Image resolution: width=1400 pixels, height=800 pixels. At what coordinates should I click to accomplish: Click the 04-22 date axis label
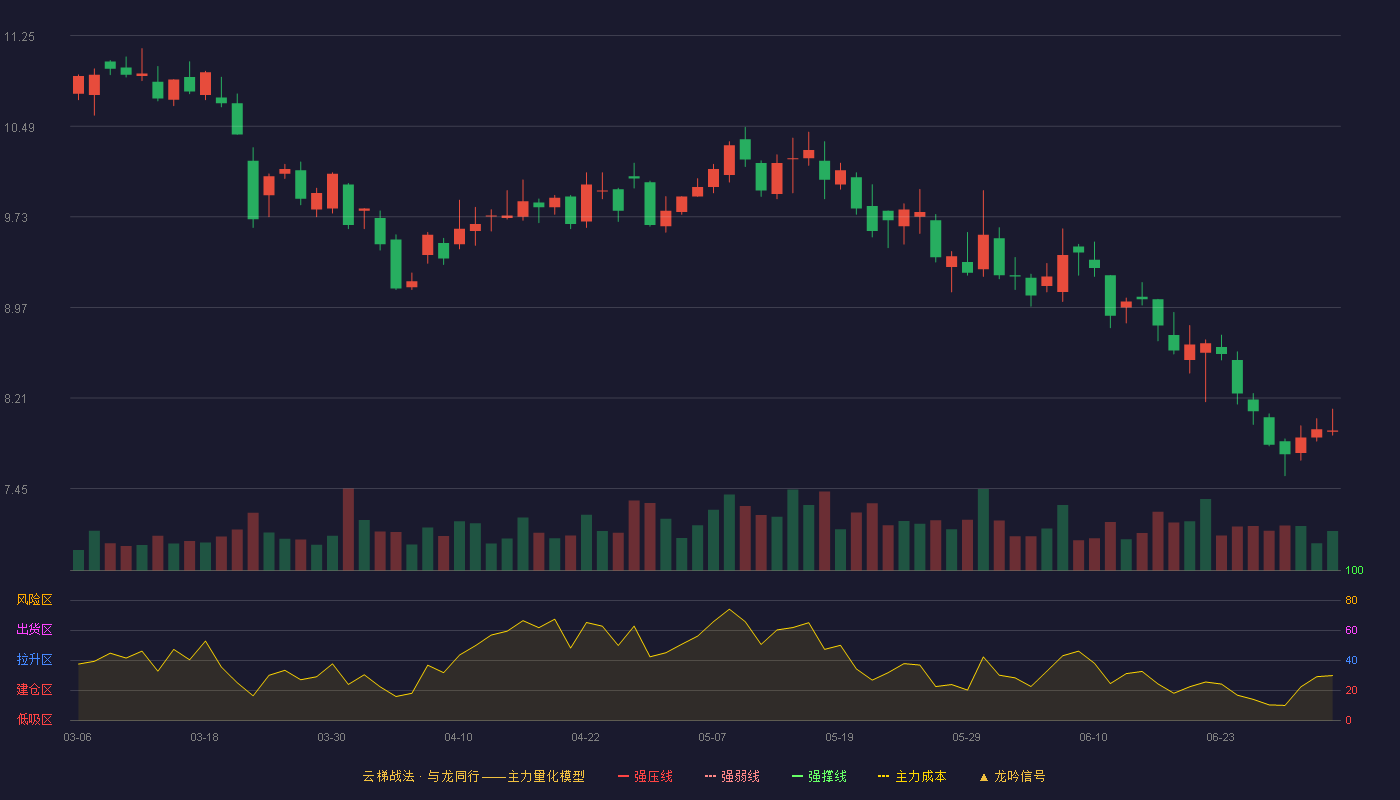coord(586,737)
